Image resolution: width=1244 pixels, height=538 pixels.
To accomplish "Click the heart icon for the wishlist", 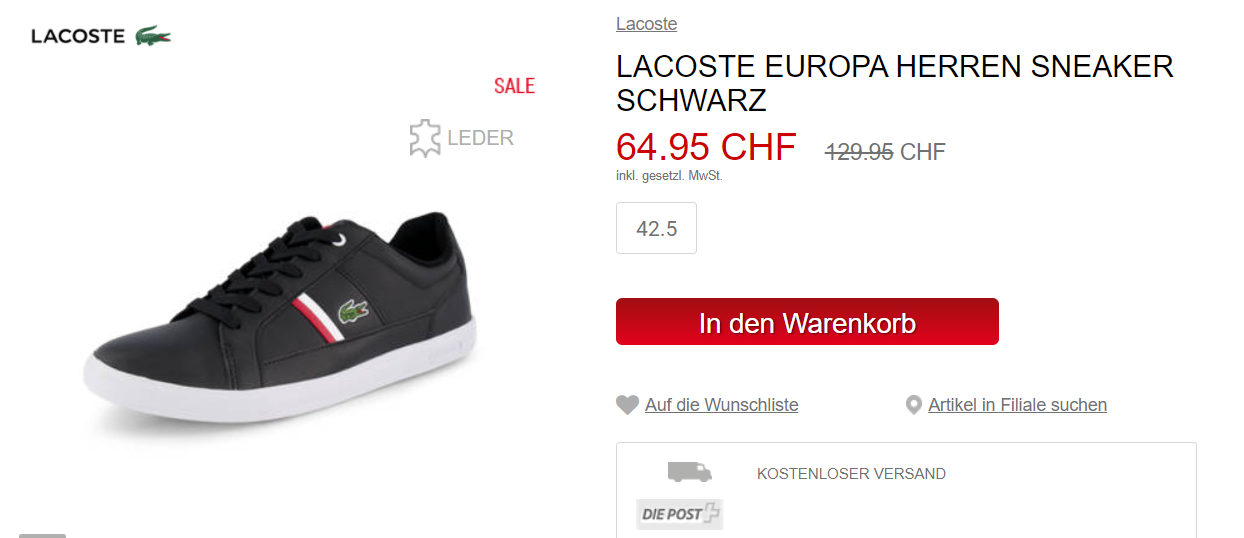I will (x=627, y=405).
